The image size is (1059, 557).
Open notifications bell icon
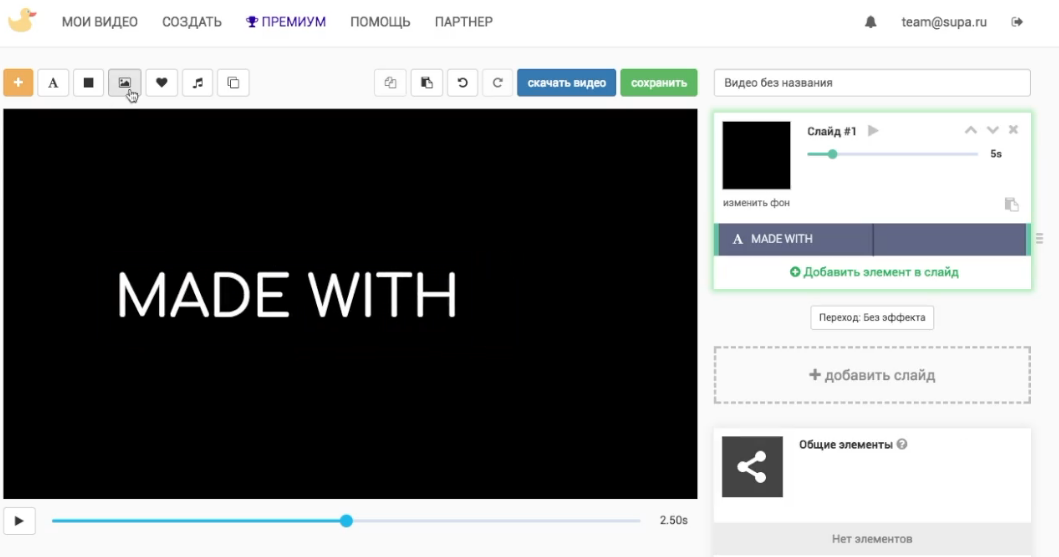(x=870, y=22)
